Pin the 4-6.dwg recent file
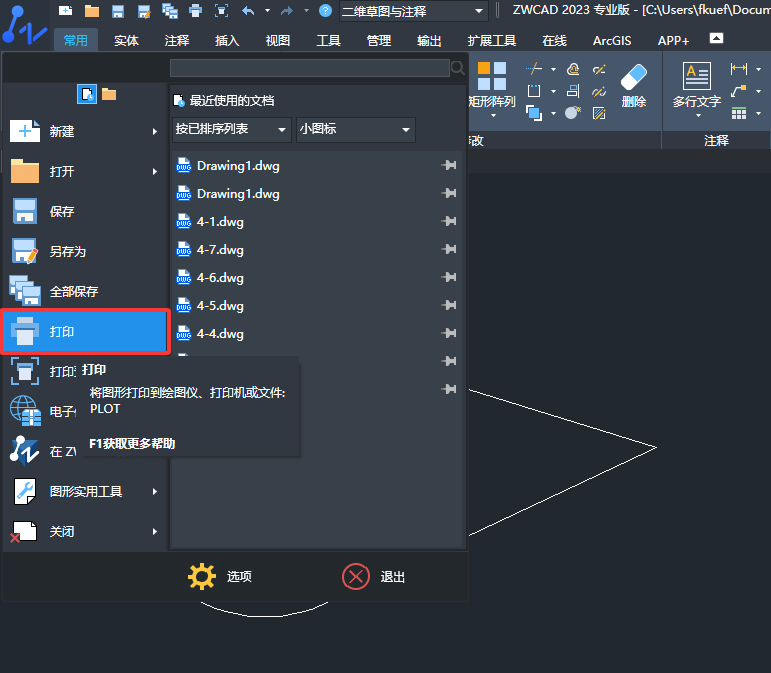This screenshot has width=771, height=673. (x=449, y=277)
